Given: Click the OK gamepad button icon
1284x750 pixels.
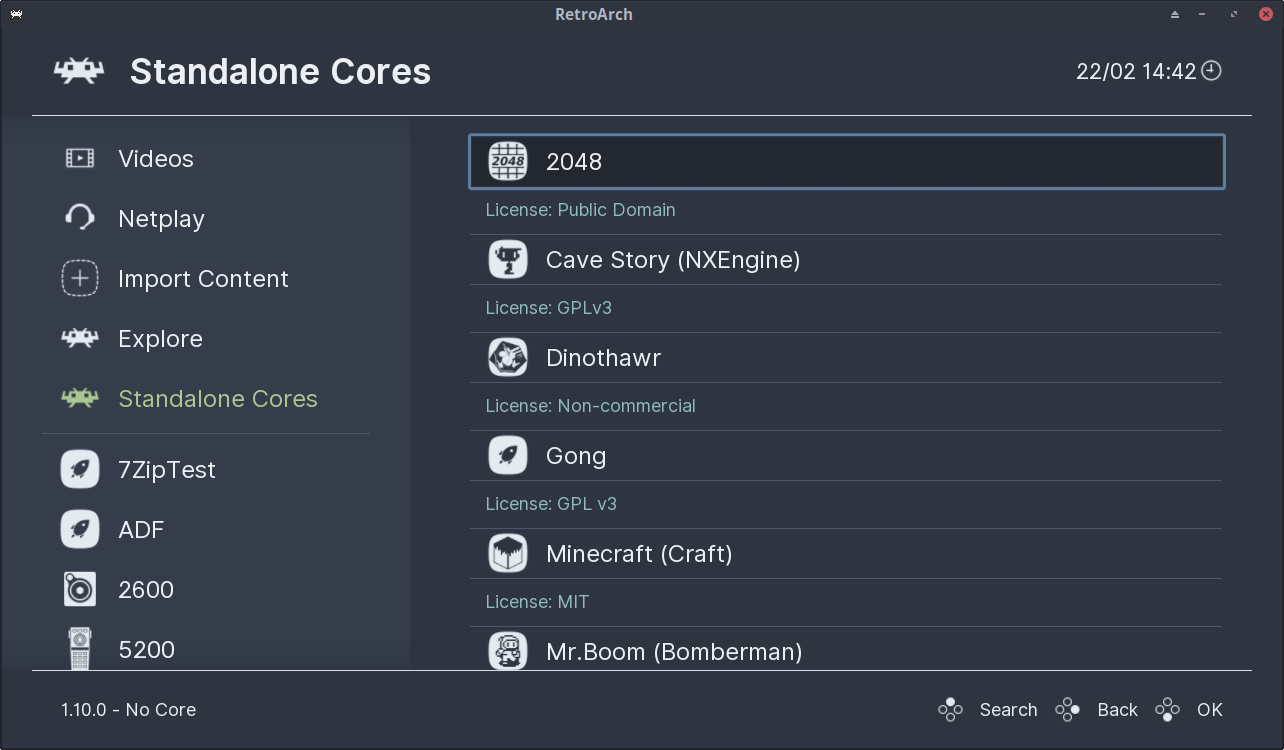Looking at the screenshot, I should 1167,710.
